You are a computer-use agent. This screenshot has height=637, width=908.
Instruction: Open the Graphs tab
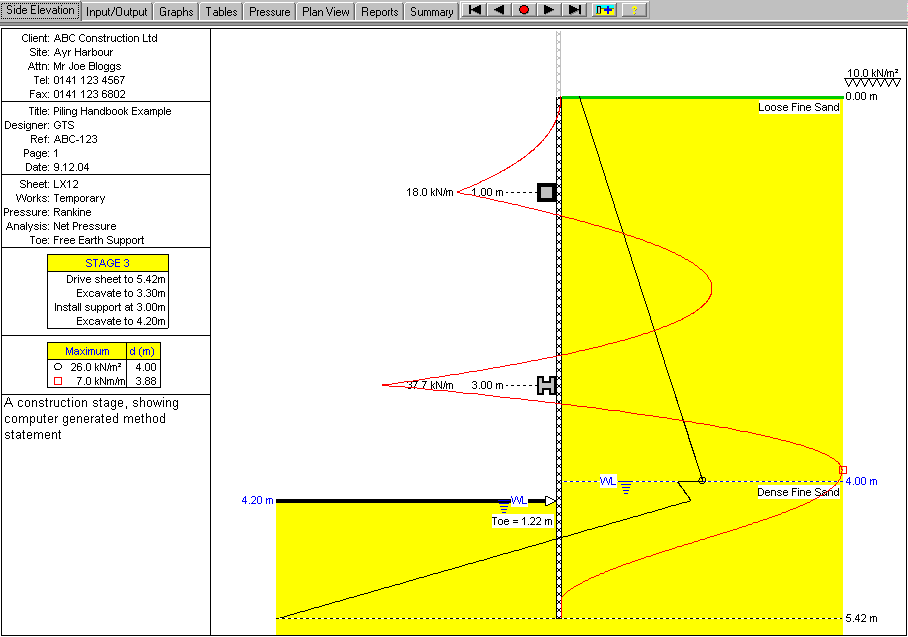coord(176,12)
